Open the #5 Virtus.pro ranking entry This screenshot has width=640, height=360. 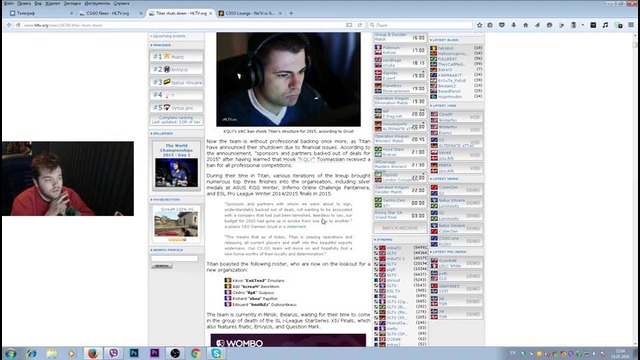tap(176, 108)
